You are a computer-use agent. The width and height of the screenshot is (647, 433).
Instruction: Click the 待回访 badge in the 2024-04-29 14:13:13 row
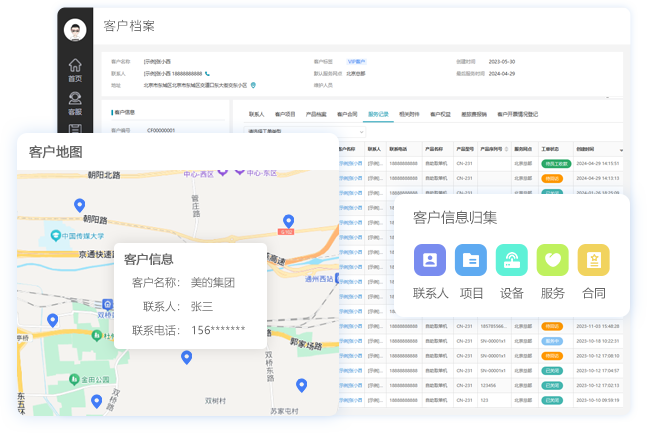[x=552, y=178]
